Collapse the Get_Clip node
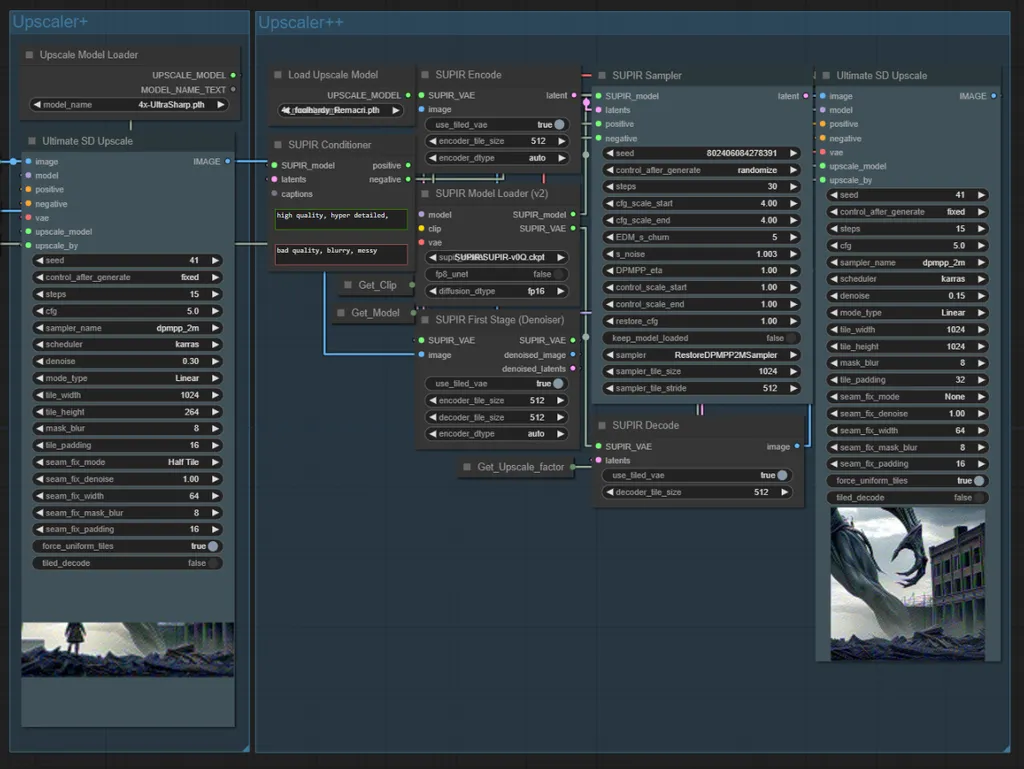Screen dimensions: 1024x769 [348, 285]
